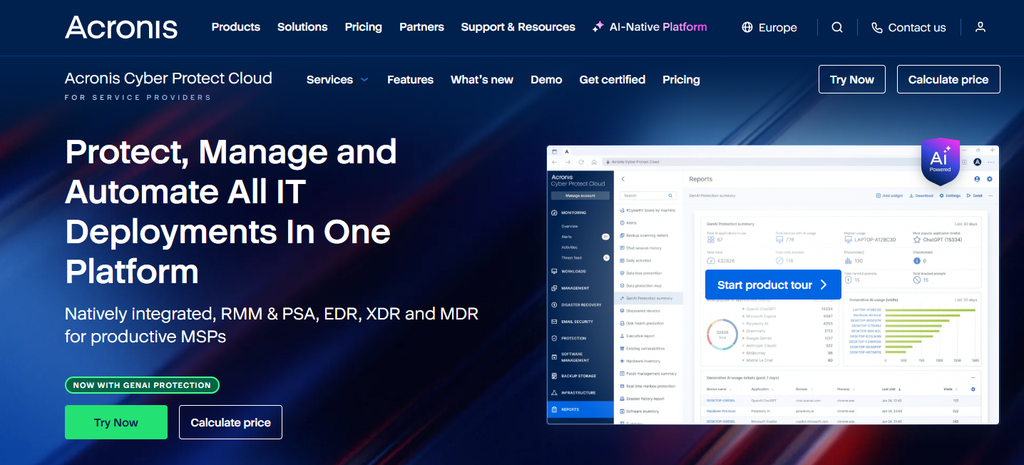Click Manage account button in preview

(x=581, y=196)
